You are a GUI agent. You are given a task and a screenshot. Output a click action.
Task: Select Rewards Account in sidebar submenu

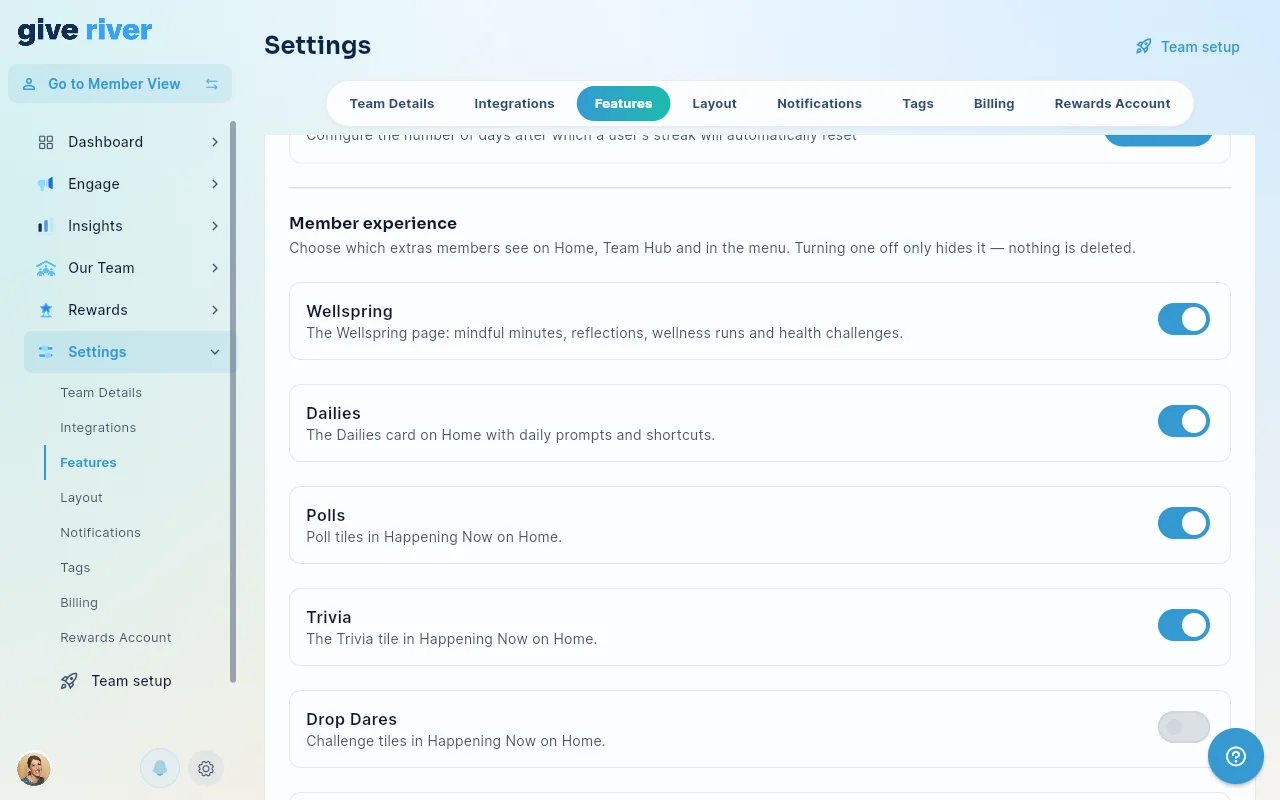coord(116,637)
